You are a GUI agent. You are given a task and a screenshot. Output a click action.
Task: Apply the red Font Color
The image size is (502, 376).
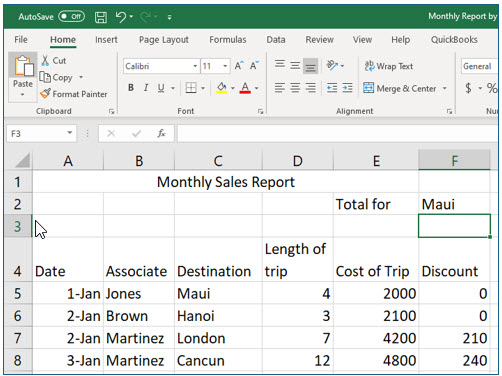point(245,88)
